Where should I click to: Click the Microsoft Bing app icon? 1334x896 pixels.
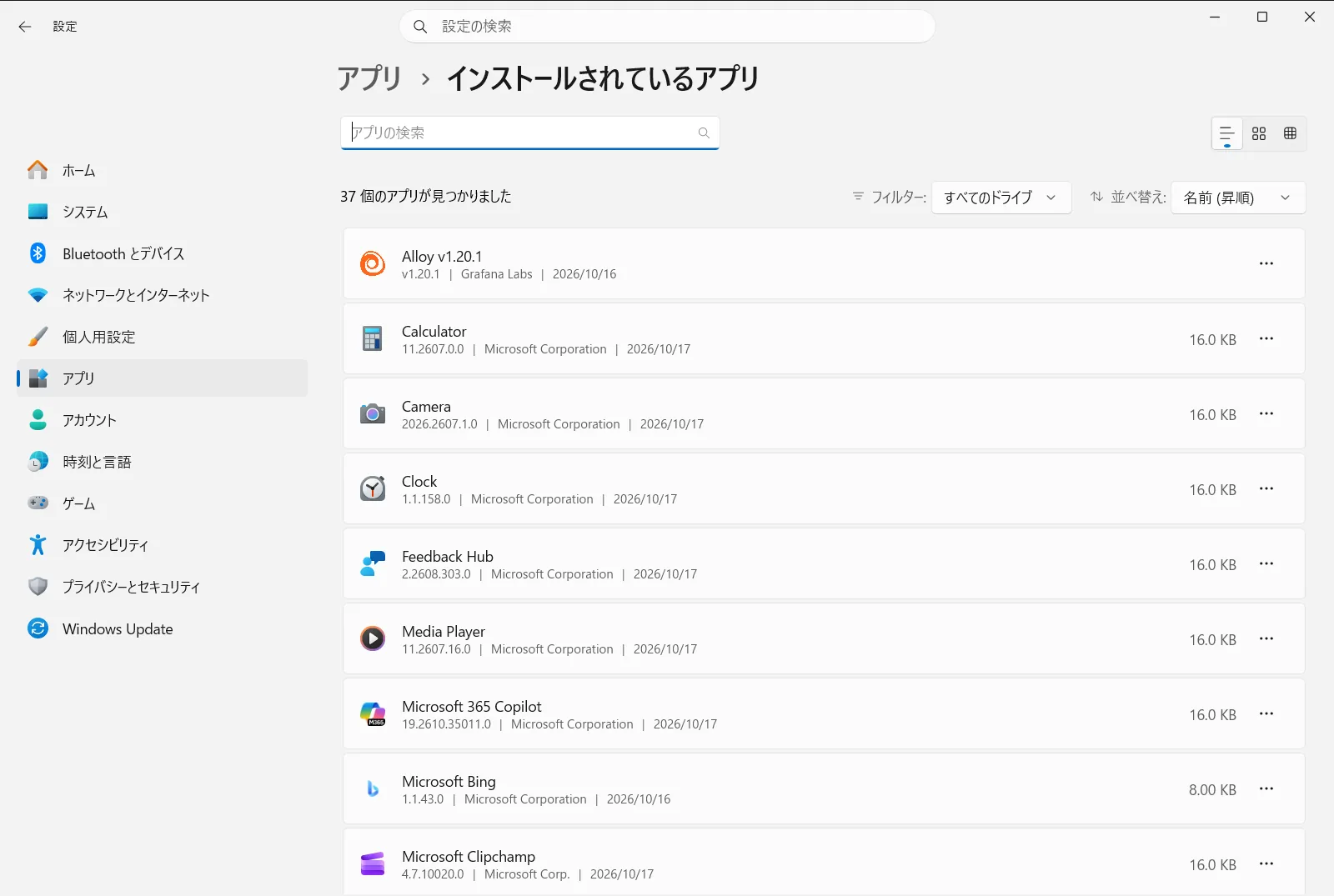pyautogui.click(x=373, y=788)
